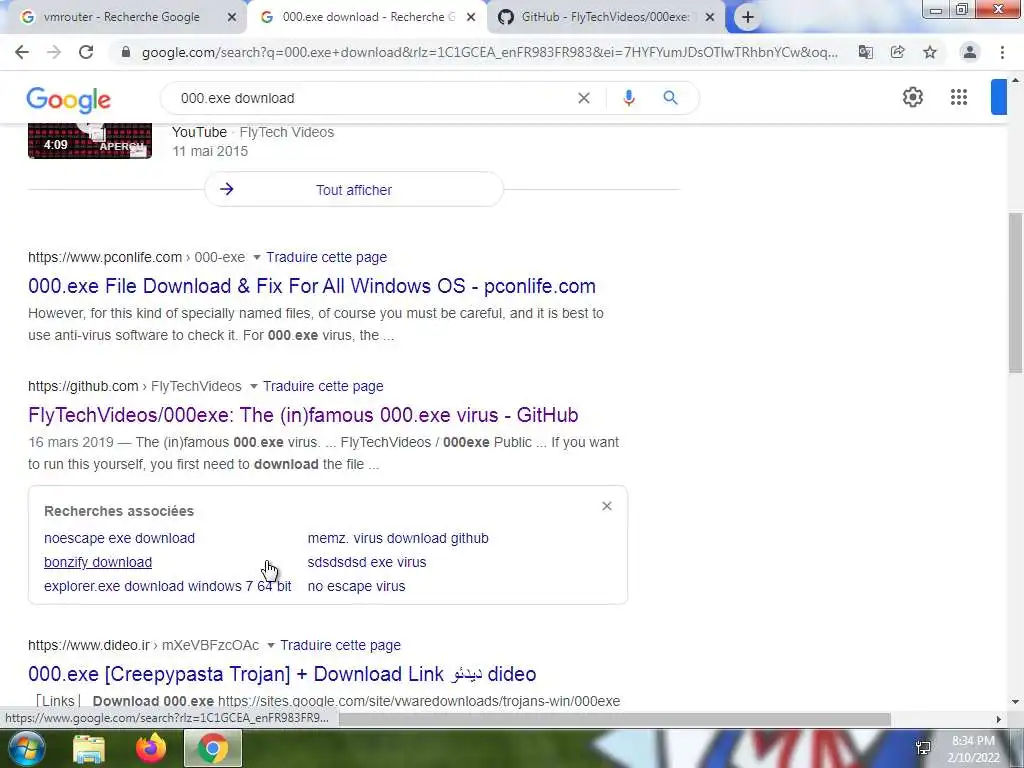Click the https://github.com › FlyTechVideos breadcrumb

pyautogui.click(x=135, y=387)
